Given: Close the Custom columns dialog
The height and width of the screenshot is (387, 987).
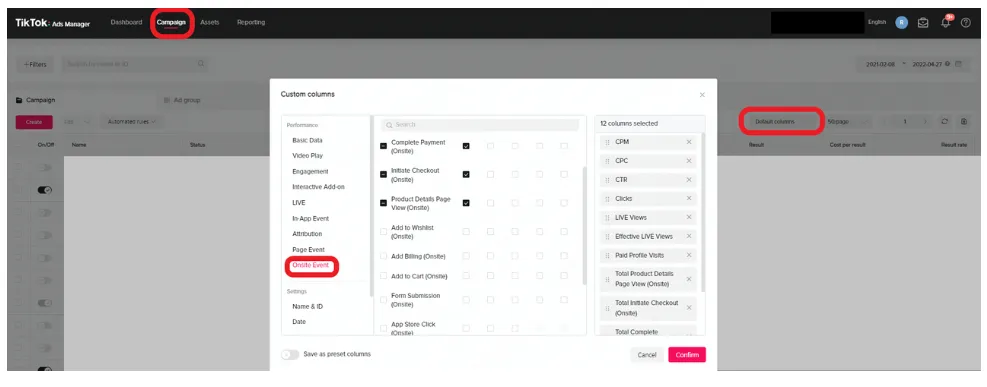Looking at the screenshot, I should (702, 95).
